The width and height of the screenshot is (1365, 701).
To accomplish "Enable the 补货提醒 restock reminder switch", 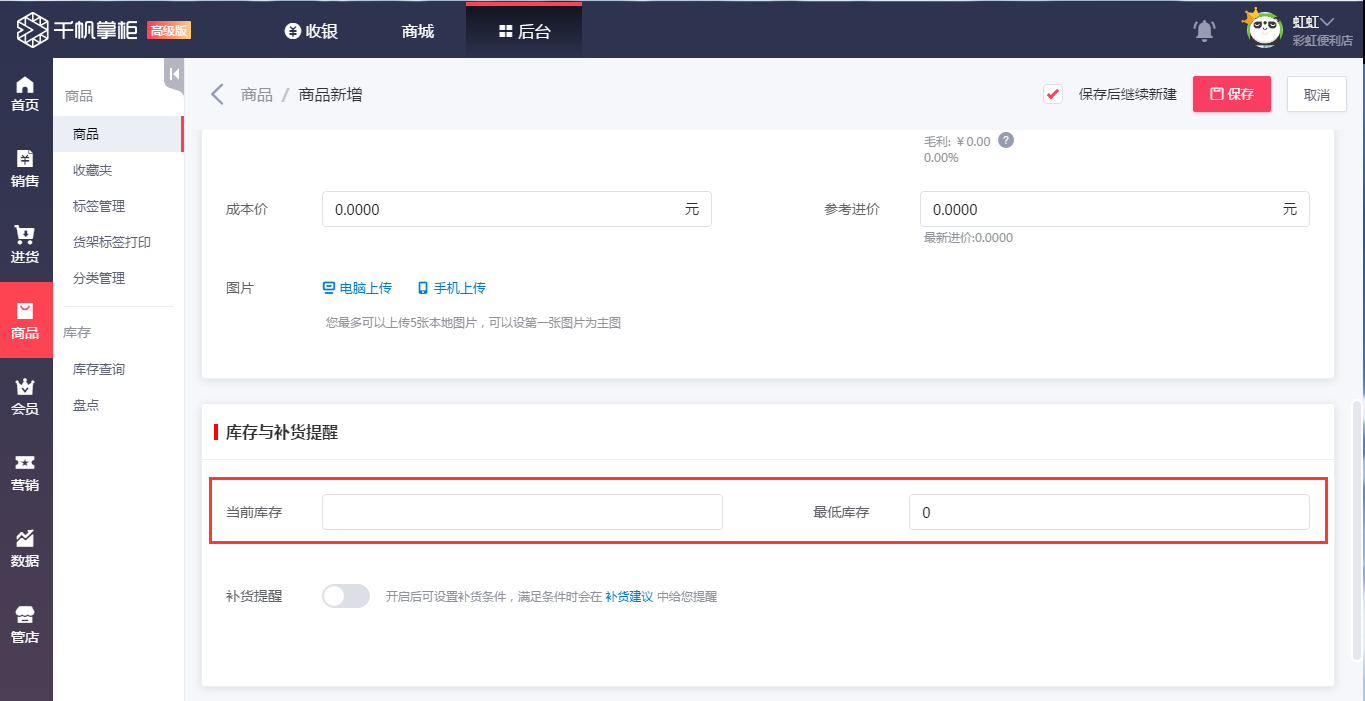I will click(345, 595).
